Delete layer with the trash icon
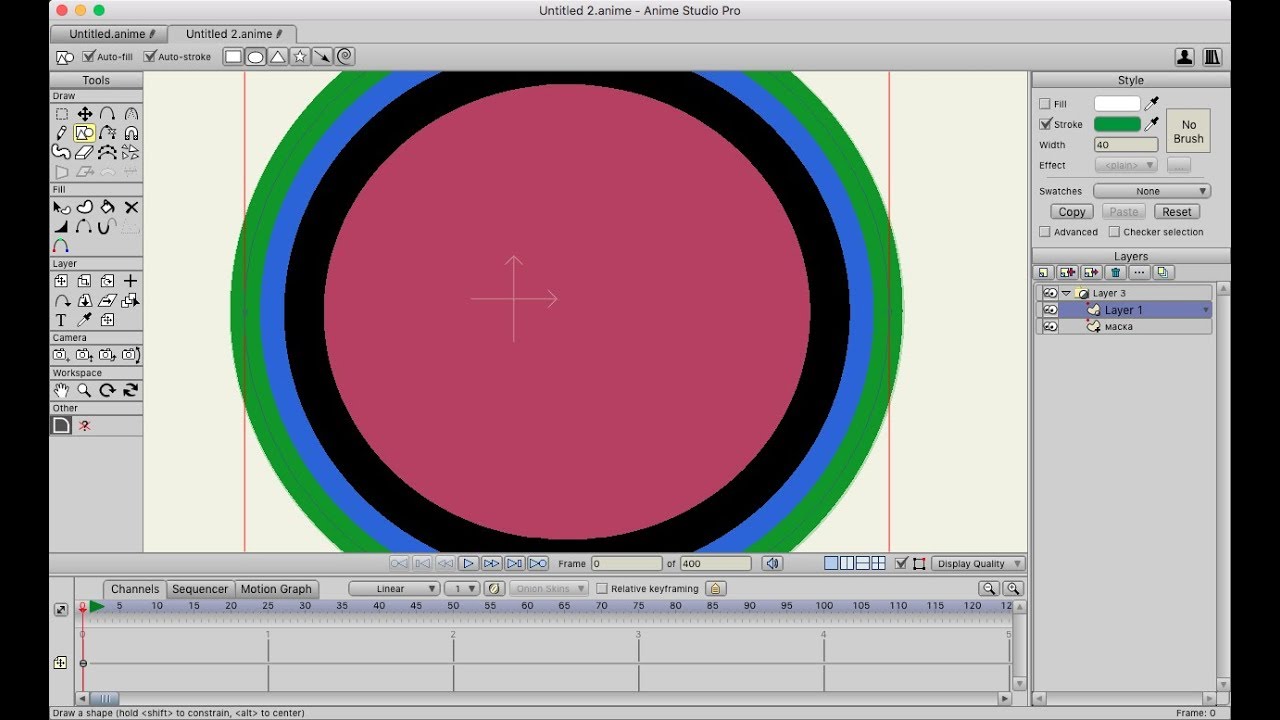Image resolution: width=1280 pixels, height=720 pixels. tap(1116, 273)
